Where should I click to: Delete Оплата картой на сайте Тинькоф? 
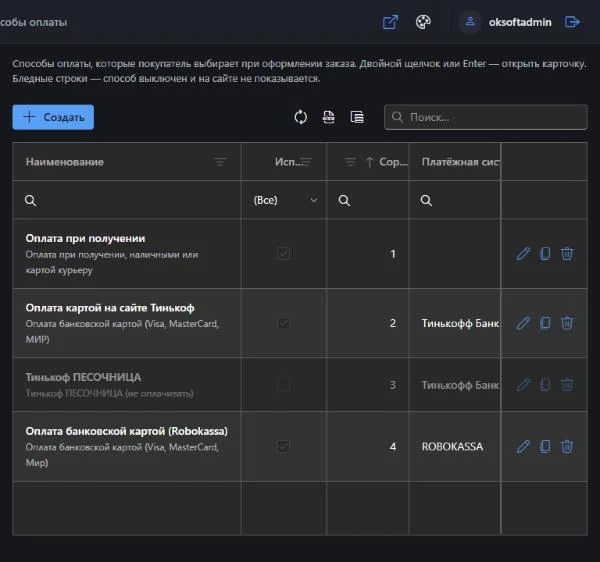pyautogui.click(x=567, y=323)
